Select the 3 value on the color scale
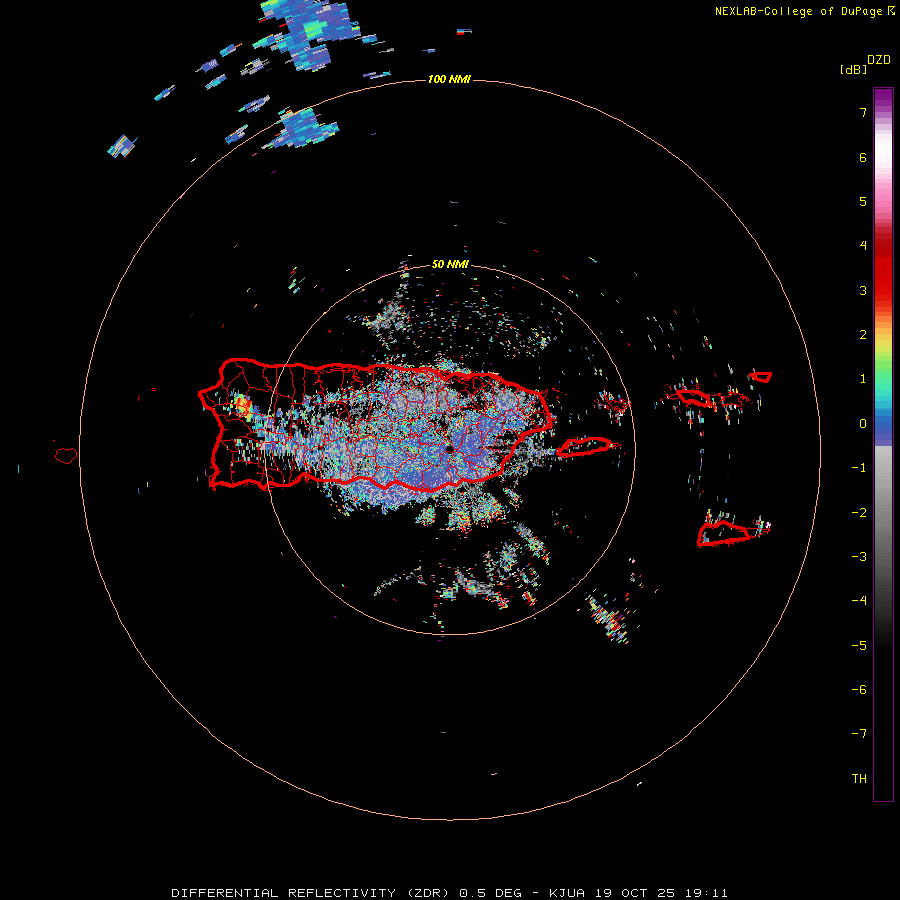The height and width of the screenshot is (900, 900). pyautogui.click(x=863, y=290)
